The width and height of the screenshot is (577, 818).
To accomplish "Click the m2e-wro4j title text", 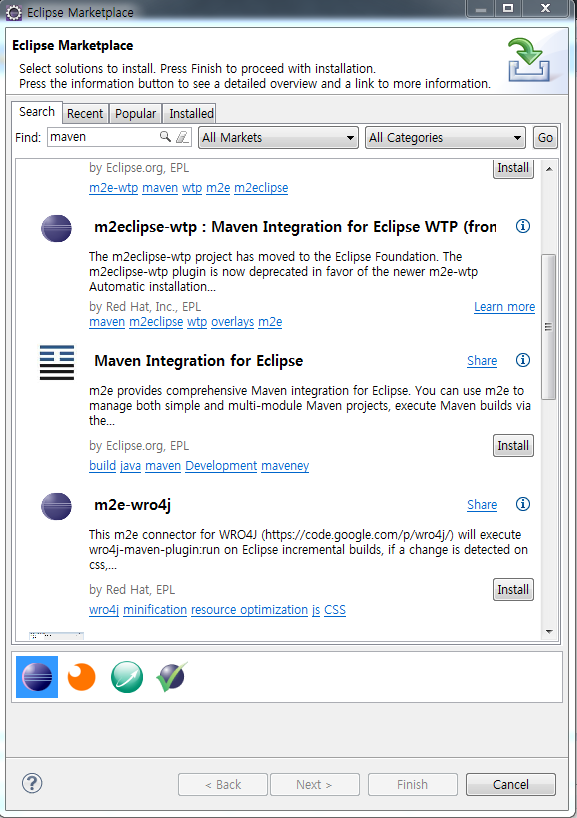I will [133, 504].
